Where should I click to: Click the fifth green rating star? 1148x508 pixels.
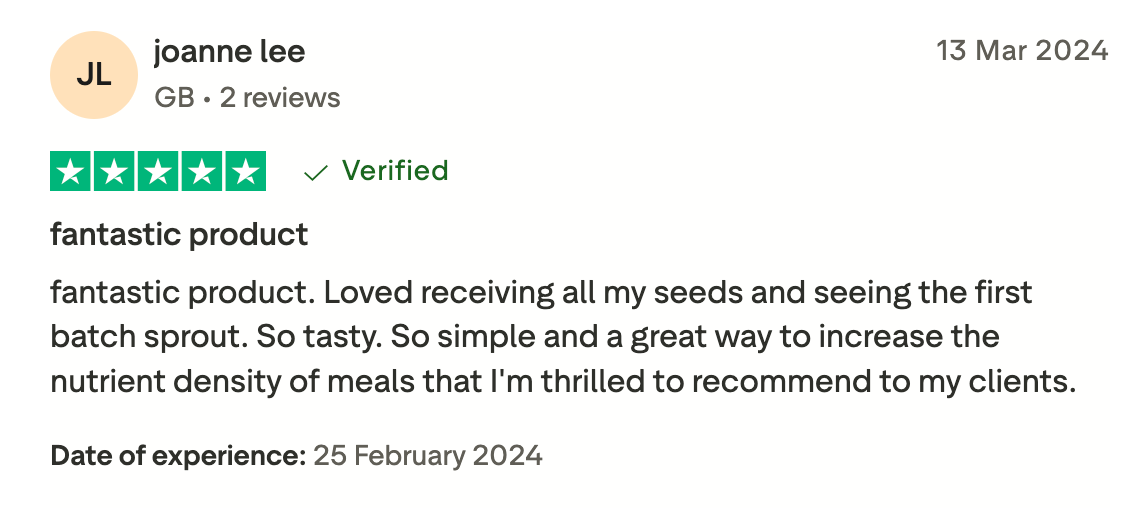pos(245,172)
